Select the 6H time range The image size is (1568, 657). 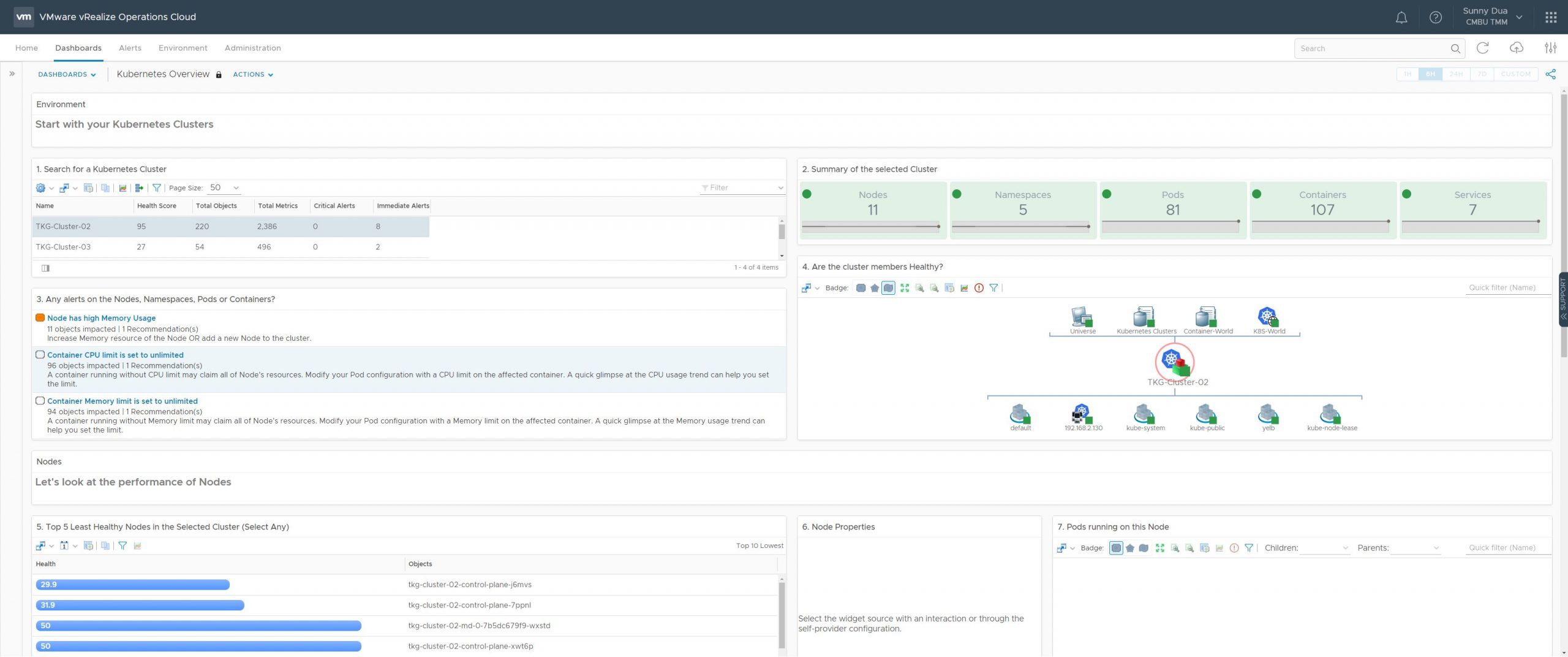1430,74
